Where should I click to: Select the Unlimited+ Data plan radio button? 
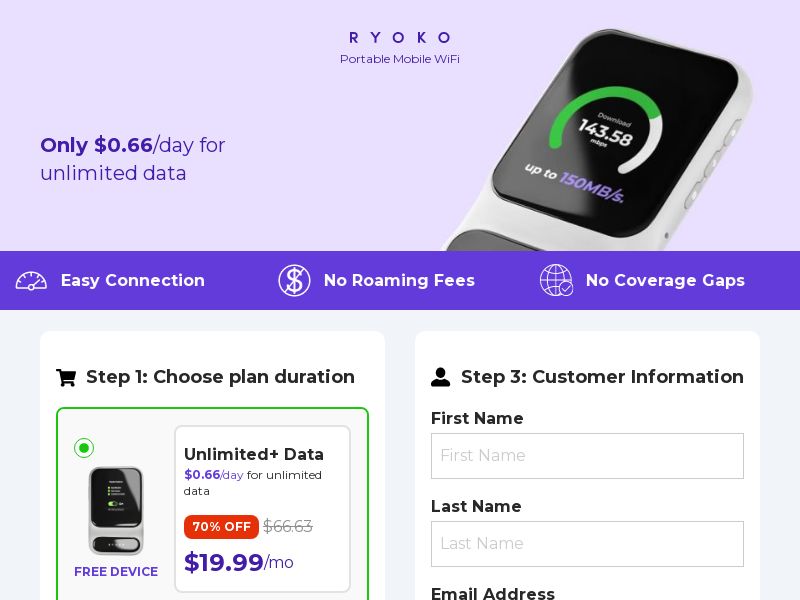coord(84,448)
